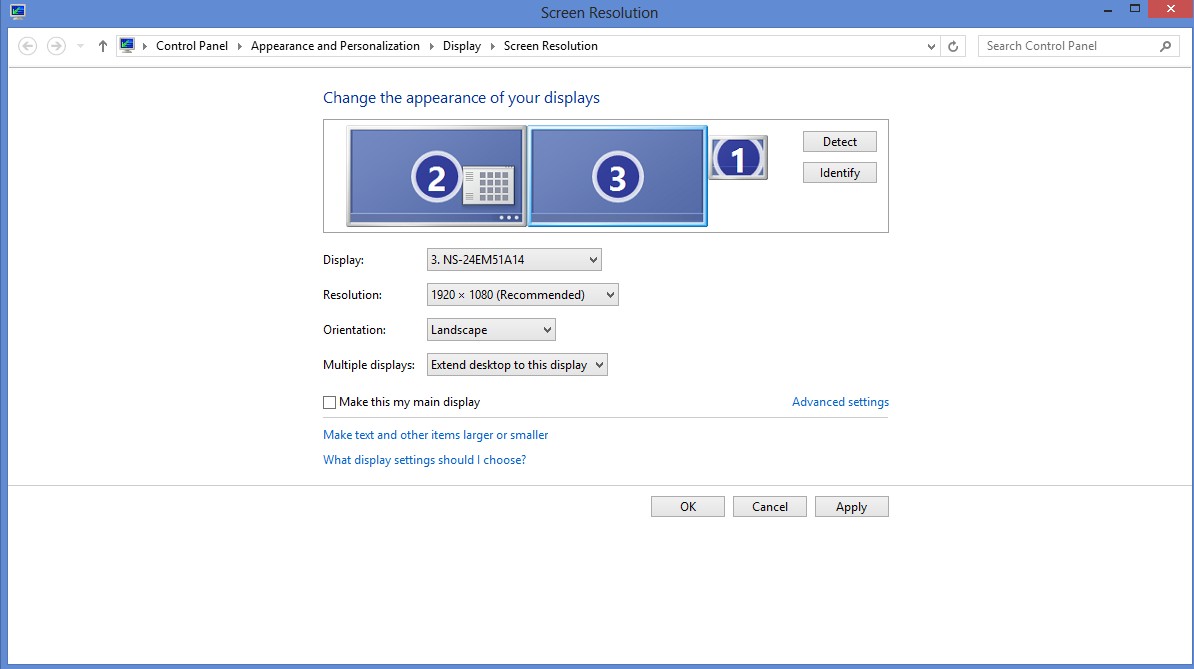The width and height of the screenshot is (1194, 669).
Task: Click Appearance and Personalization breadcrumb
Action: click(x=335, y=46)
